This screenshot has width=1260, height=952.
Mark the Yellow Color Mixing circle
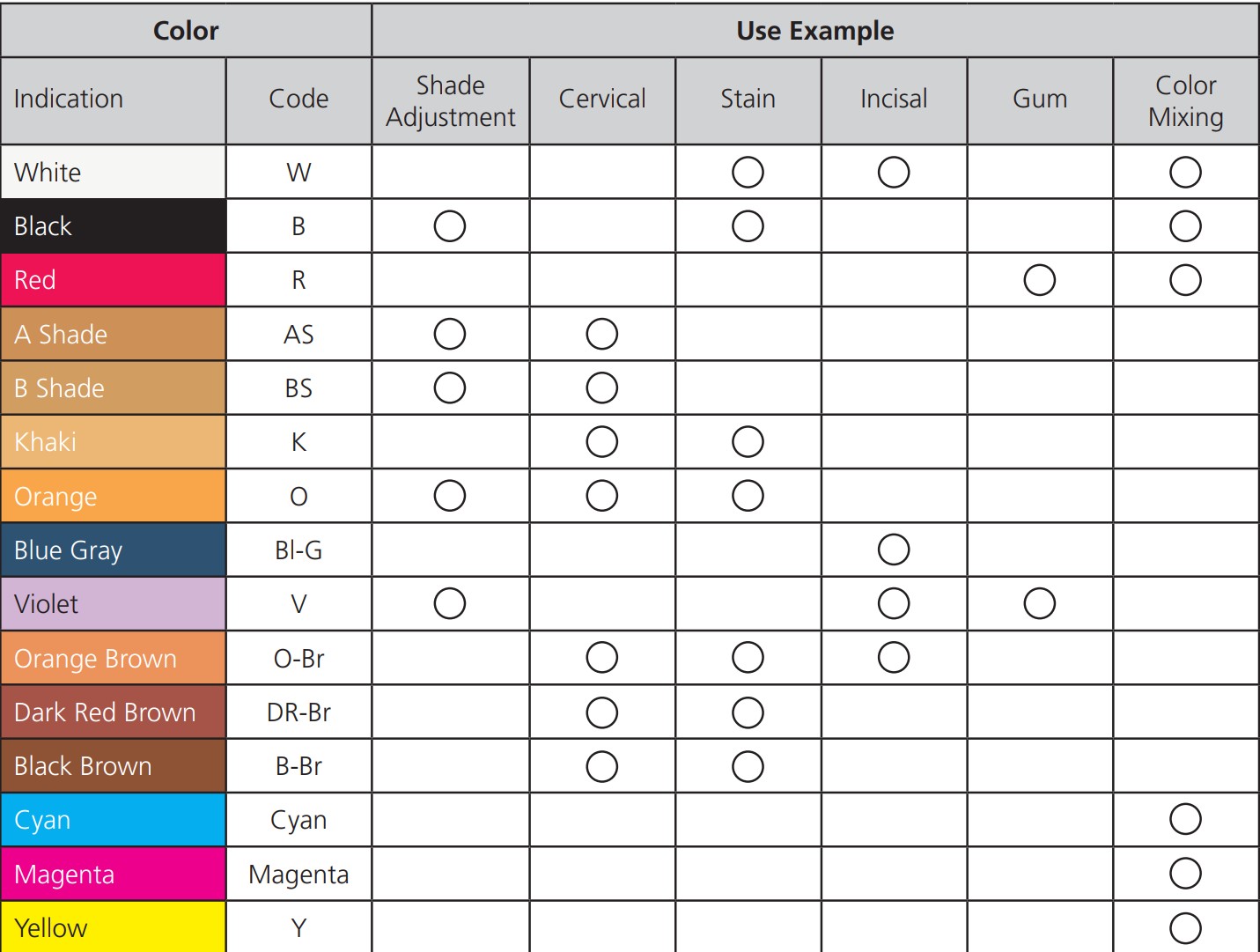1185,927
